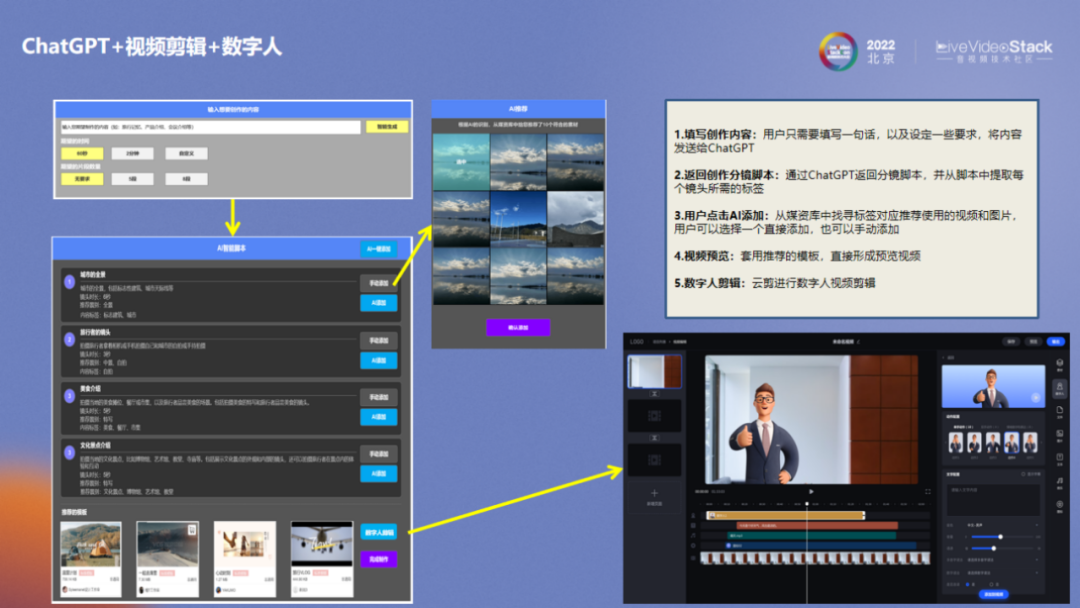The width and height of the screenshot is (1080, 608).
Task: Open the file document icon in right sidebar
Action: click(x=1059, y=411)
